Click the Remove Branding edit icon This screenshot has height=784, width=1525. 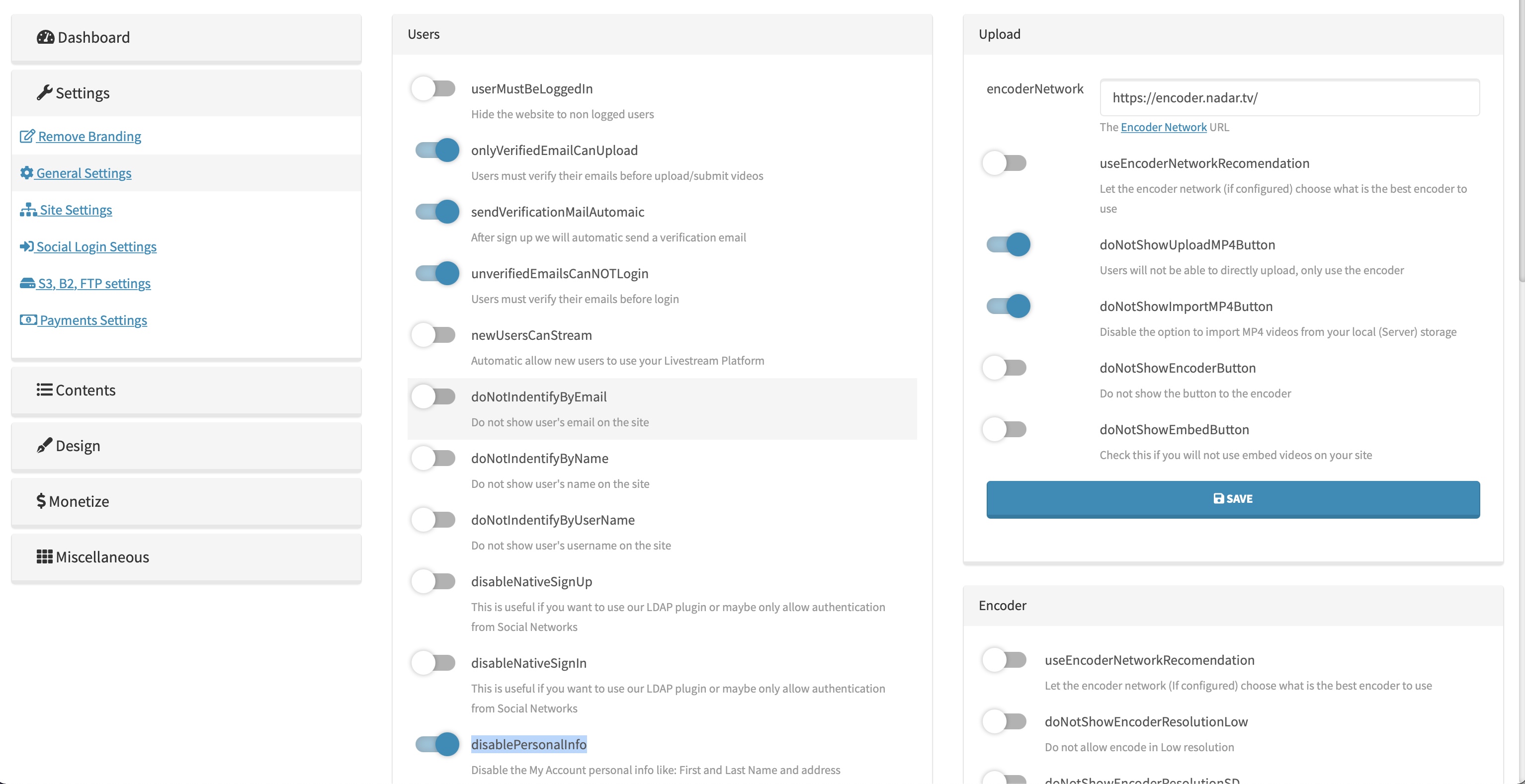point(27,136)
